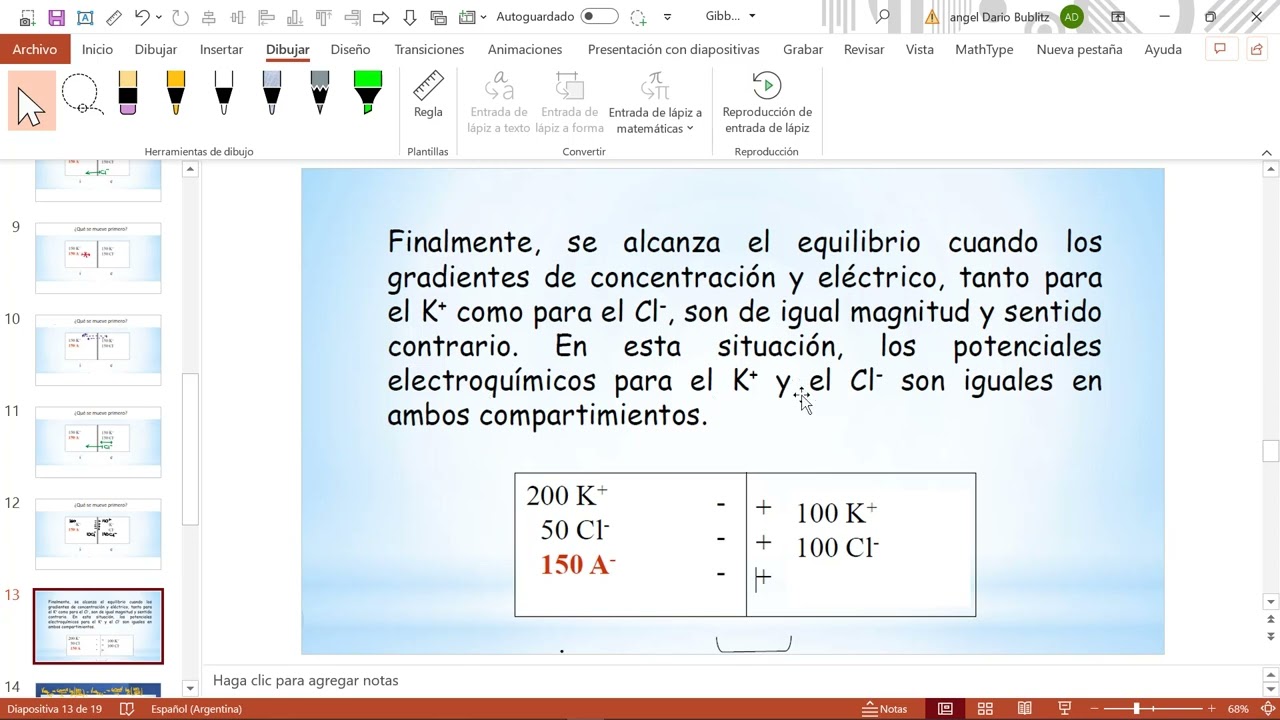Switch to the Animaciones tab
The width and height of the screenshot is (1280, 720).
pyautogui.click(x=524, y=49)
